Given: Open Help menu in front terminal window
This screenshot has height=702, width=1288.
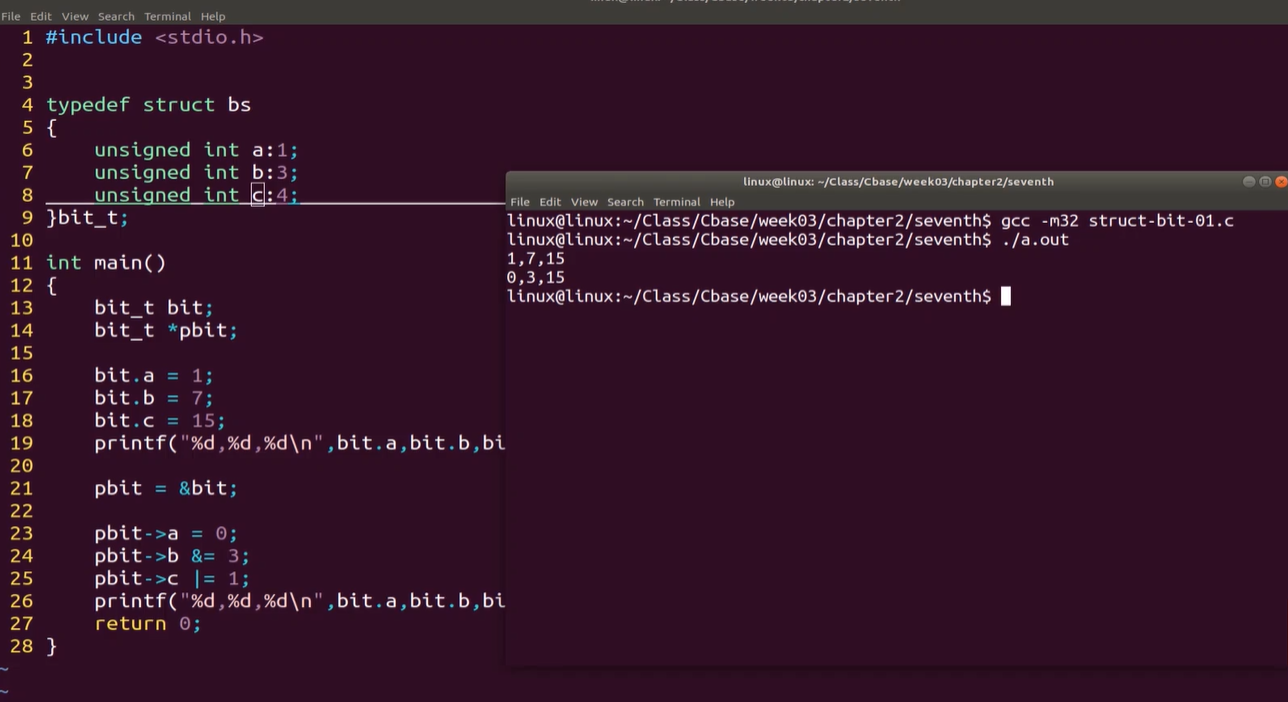Looking at the screenshot, I should [x=722, y=202].
